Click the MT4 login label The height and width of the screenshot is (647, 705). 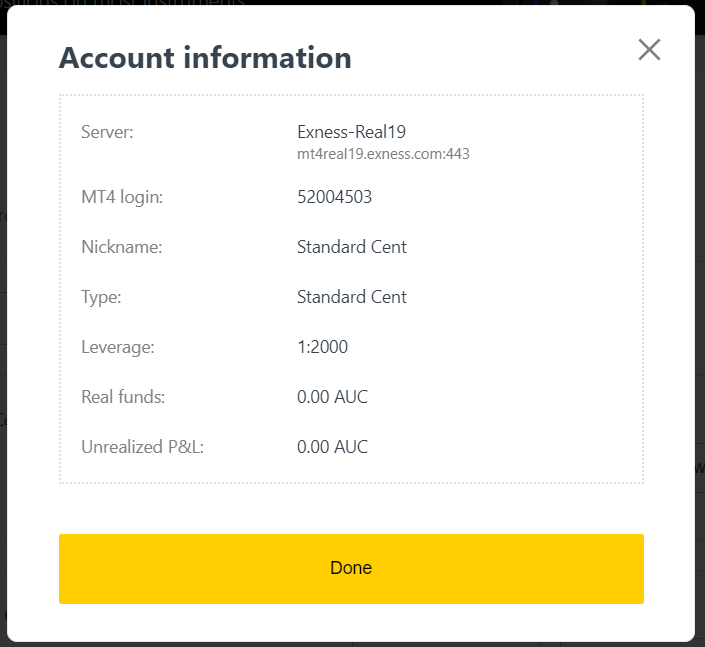pyautogui.click(x=122, y=197)
